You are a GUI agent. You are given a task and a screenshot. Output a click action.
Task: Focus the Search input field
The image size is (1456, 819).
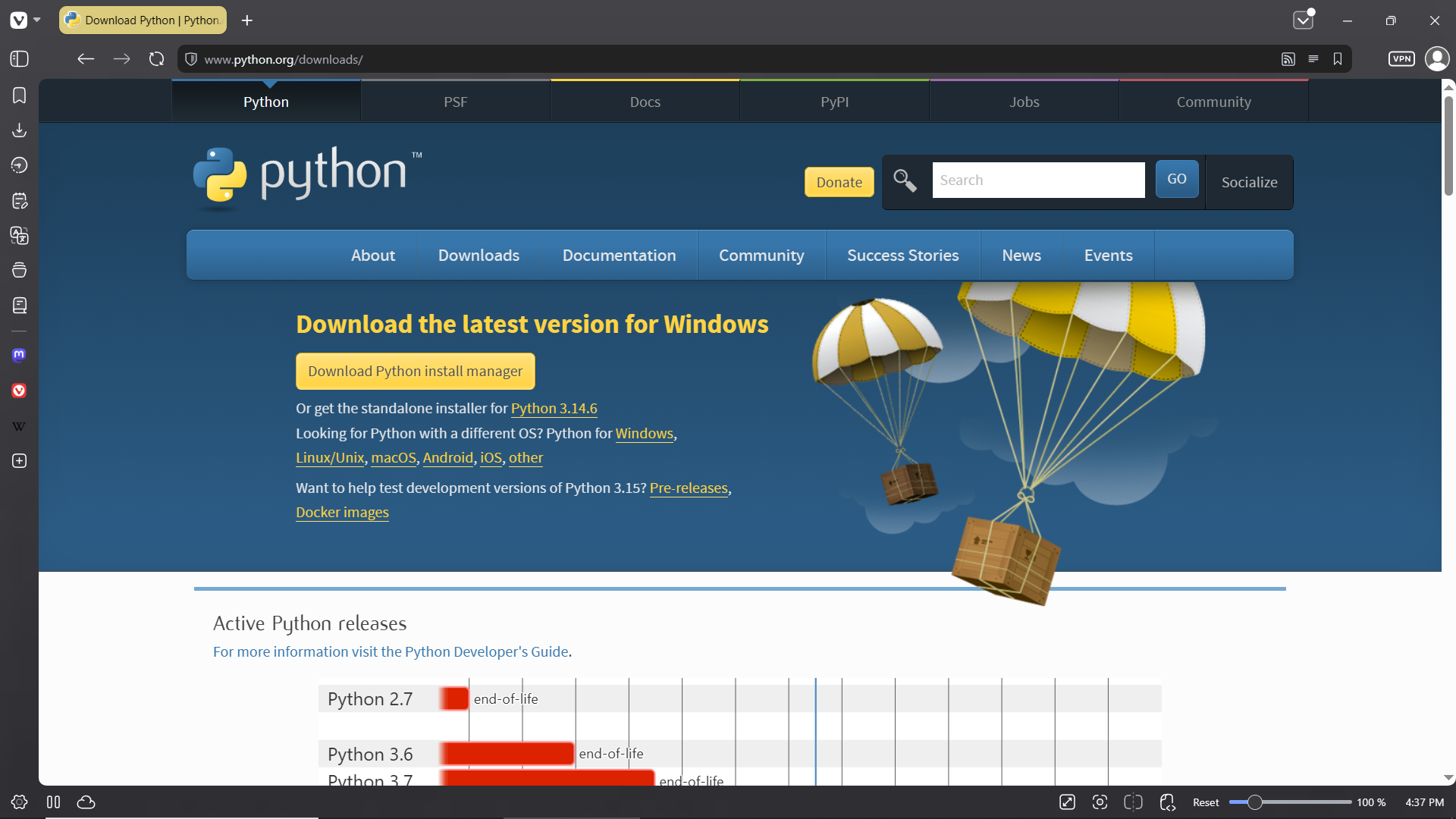click(x=1039, y=180)
